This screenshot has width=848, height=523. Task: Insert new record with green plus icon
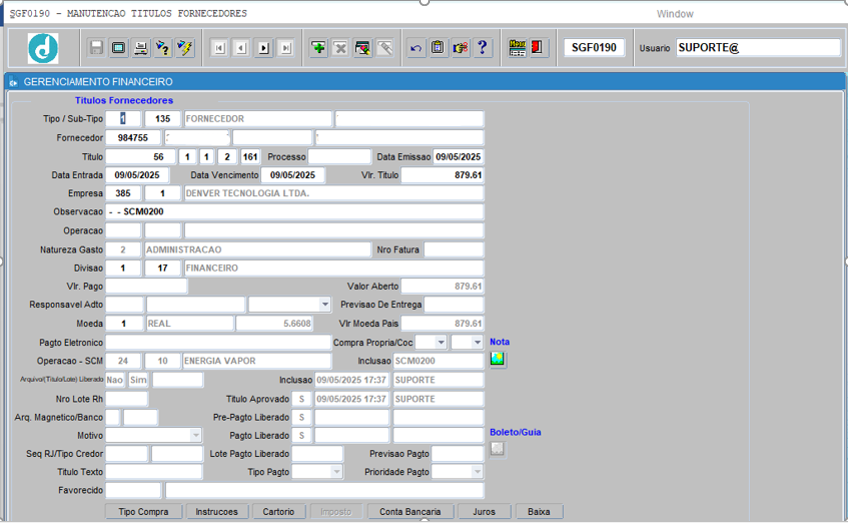tap(319, 48)
